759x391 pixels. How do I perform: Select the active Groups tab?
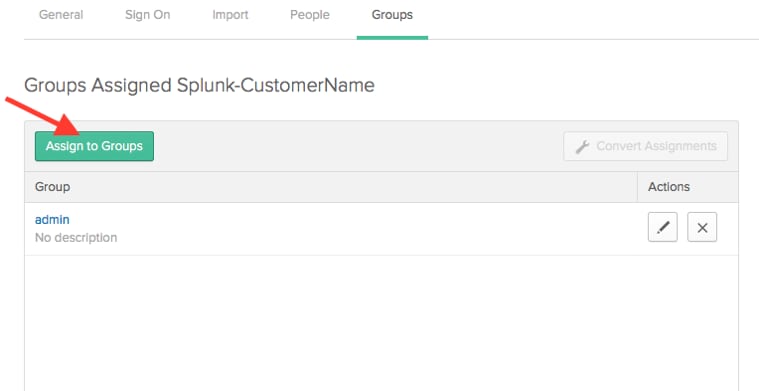392,15
